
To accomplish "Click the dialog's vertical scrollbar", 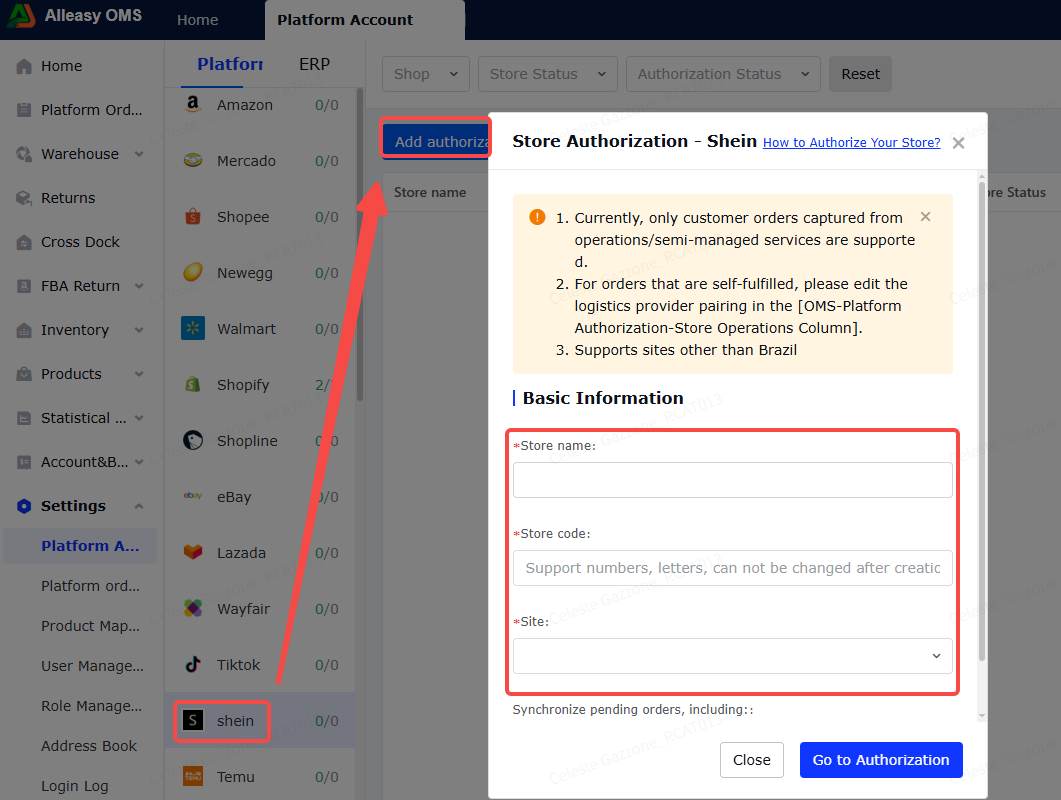I will pyautogui.click(x=981, y=420).
